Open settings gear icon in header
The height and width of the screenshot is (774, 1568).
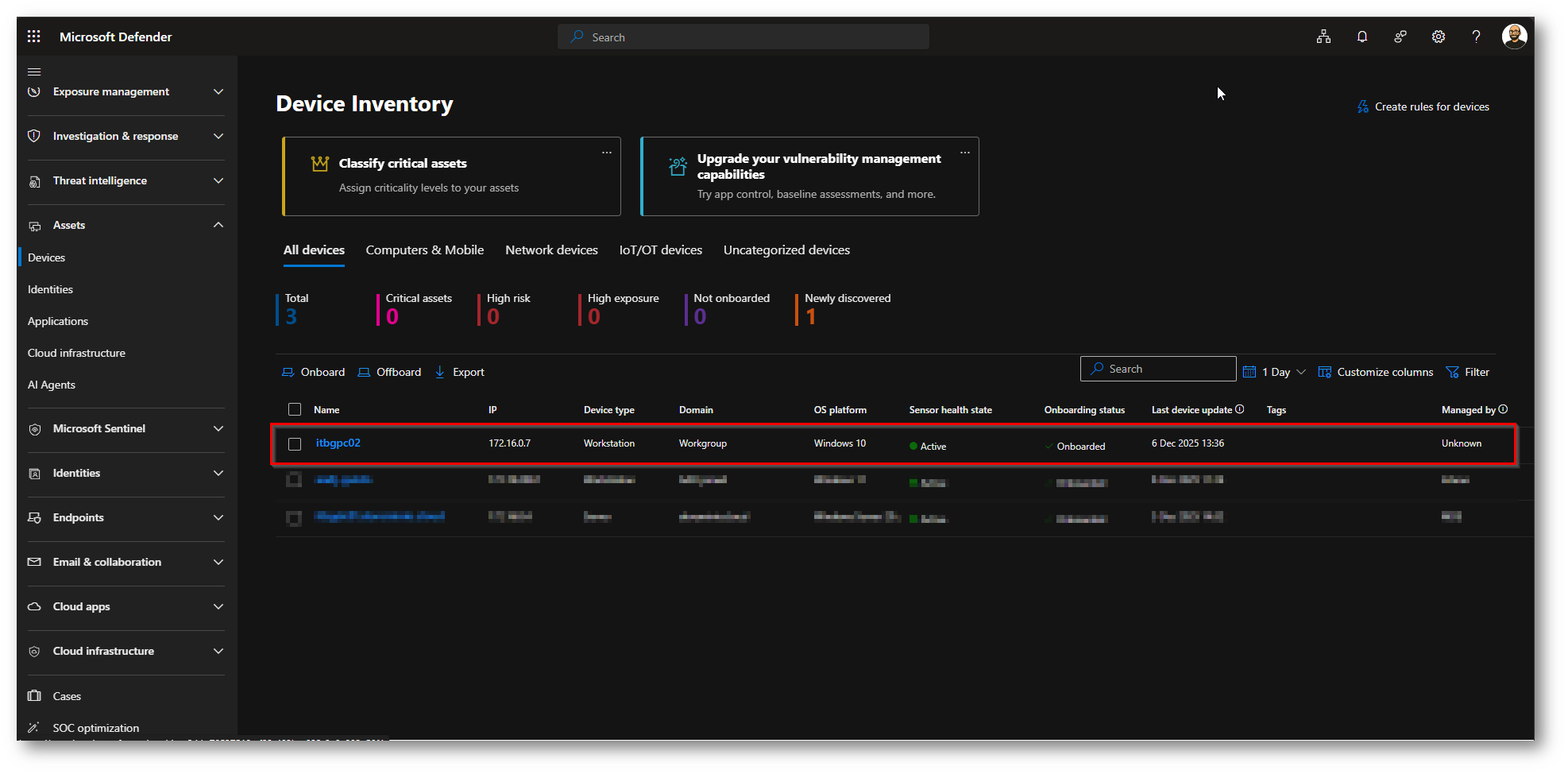[x=1438, y=37]
